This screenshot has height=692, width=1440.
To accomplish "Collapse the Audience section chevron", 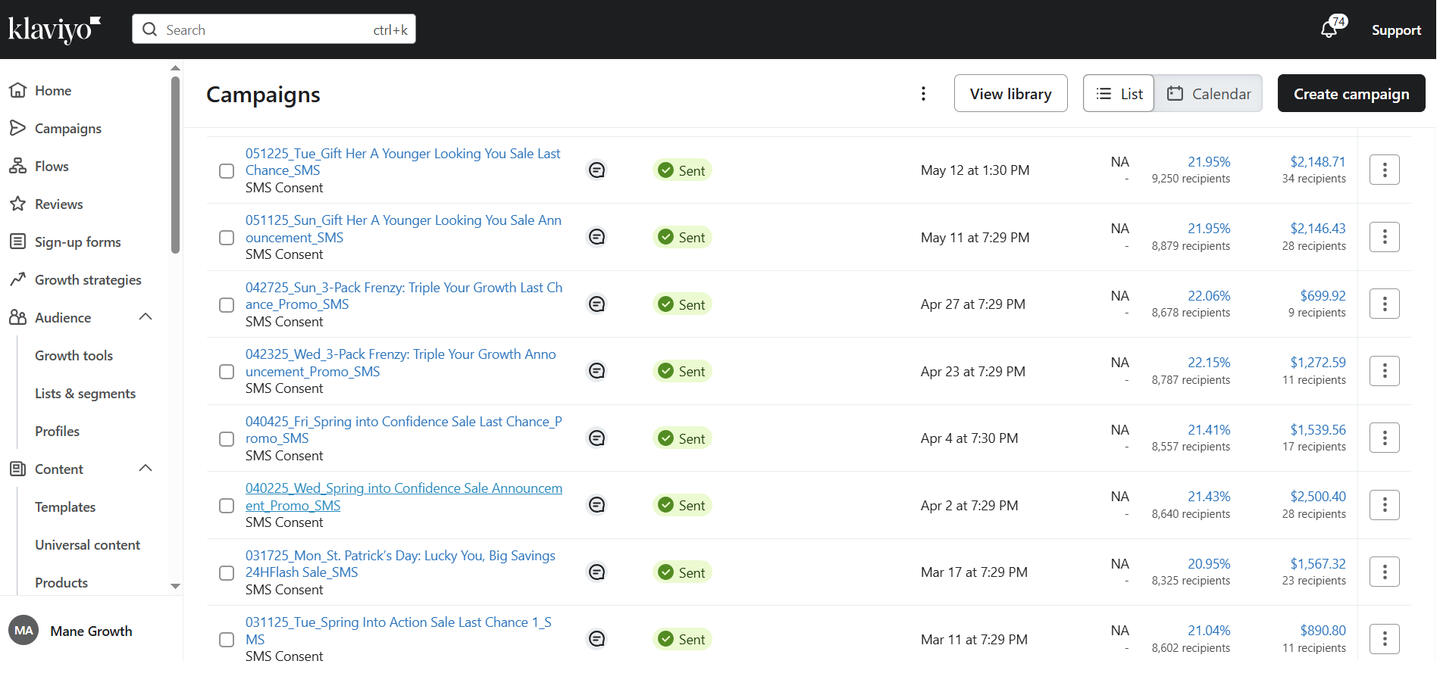I will coord(145,318).
